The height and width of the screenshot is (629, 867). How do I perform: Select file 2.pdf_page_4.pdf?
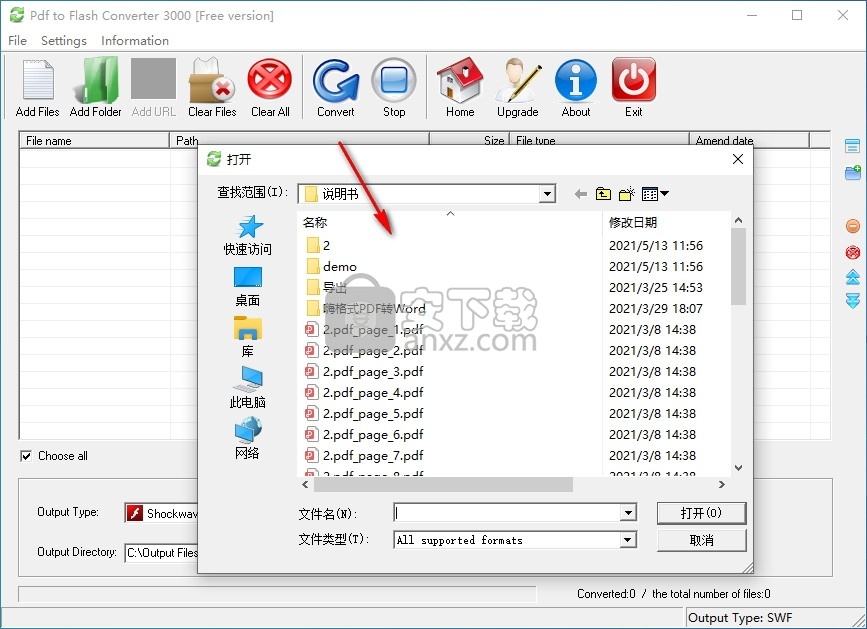[x=364, y=392]
